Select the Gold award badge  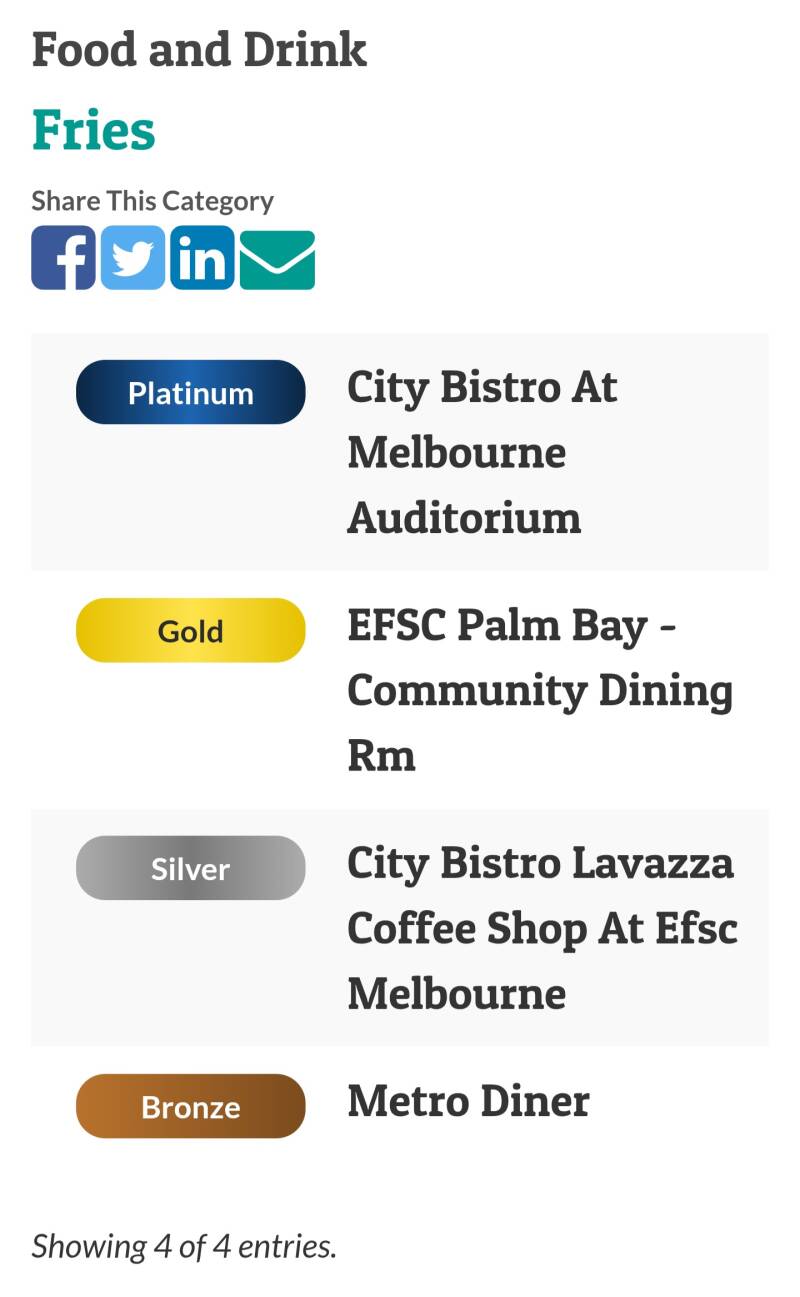(190, 630)
